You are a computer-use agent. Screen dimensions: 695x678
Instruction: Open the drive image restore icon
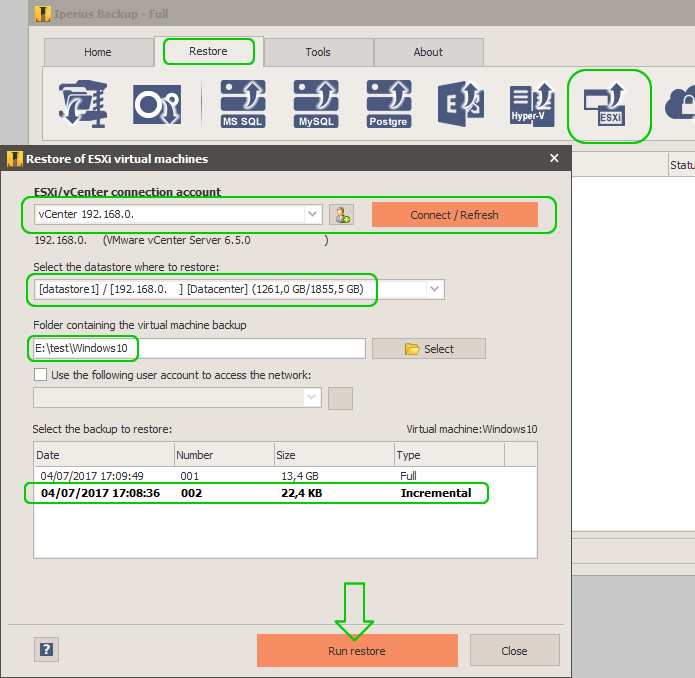click(157, 105)
